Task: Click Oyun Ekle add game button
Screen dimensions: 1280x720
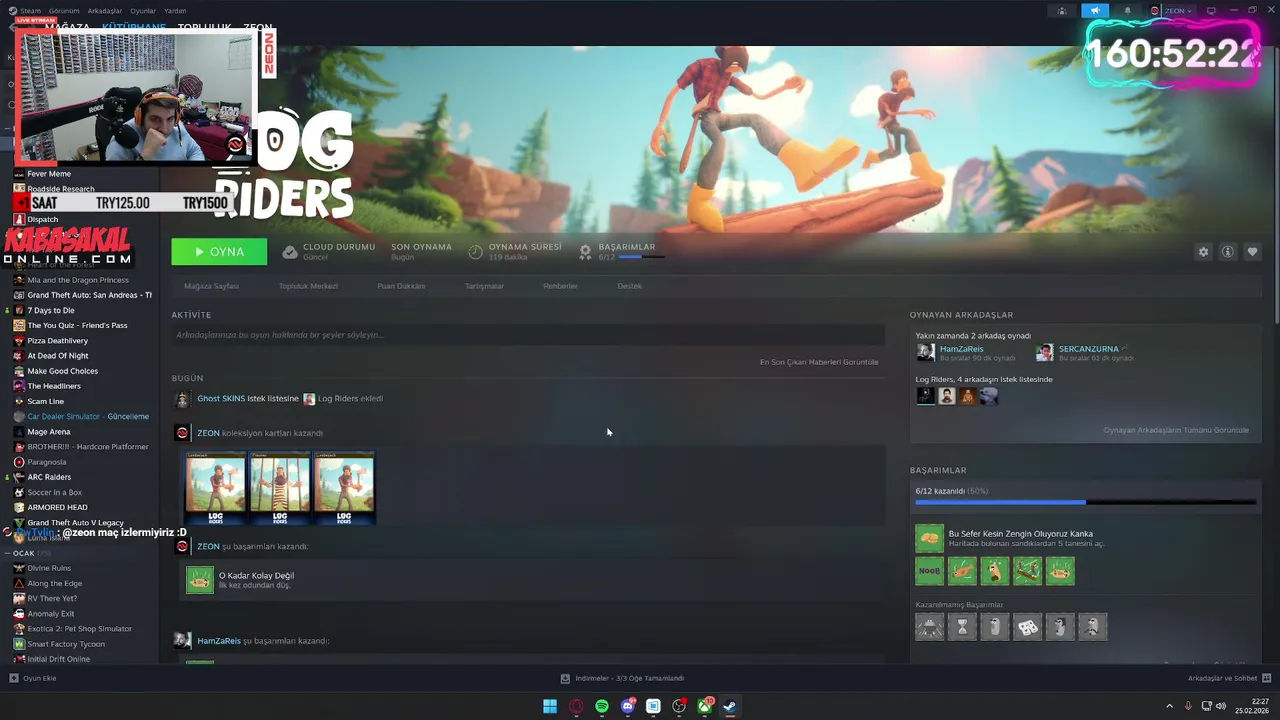Action: 33,678
